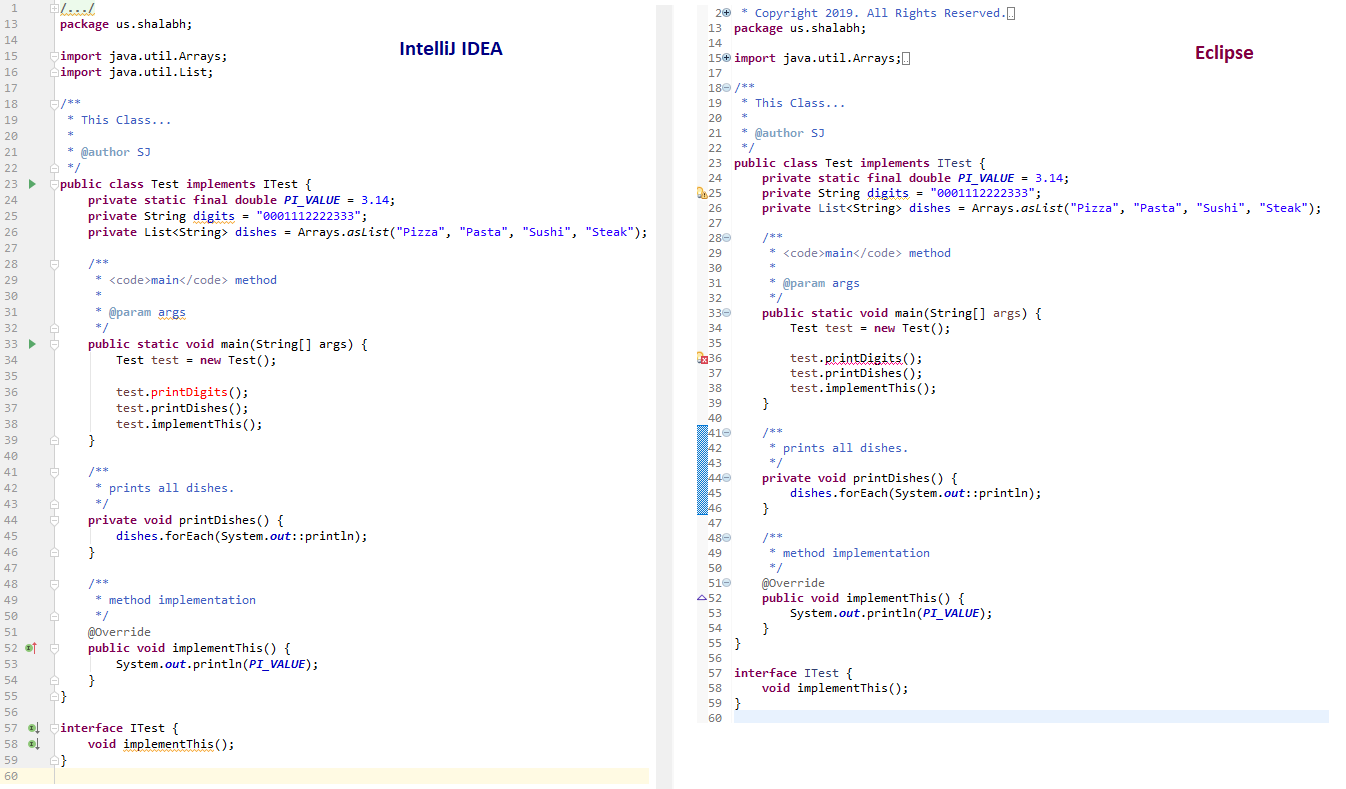Click IntelliJ run arrow beside main method
The image size is (1346, 789).
(x=32, y=344)
